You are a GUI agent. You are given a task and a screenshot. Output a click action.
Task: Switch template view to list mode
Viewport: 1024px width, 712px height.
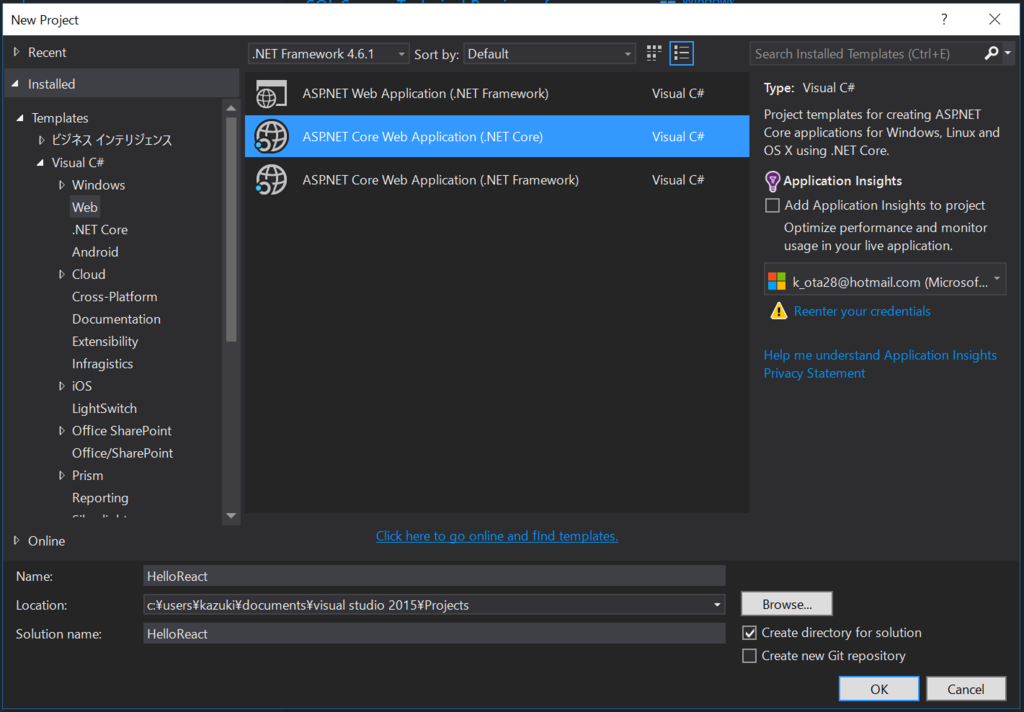pos(681,53)
